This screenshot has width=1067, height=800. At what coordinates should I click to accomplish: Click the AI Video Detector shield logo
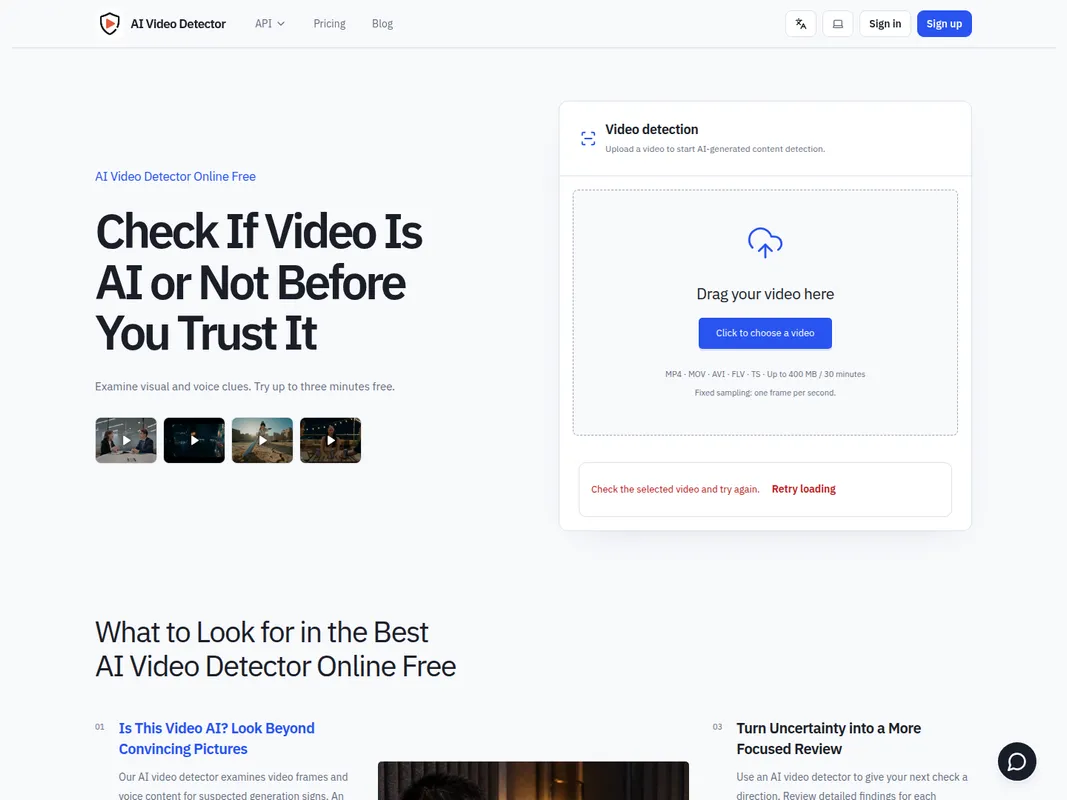coord(109,24)
